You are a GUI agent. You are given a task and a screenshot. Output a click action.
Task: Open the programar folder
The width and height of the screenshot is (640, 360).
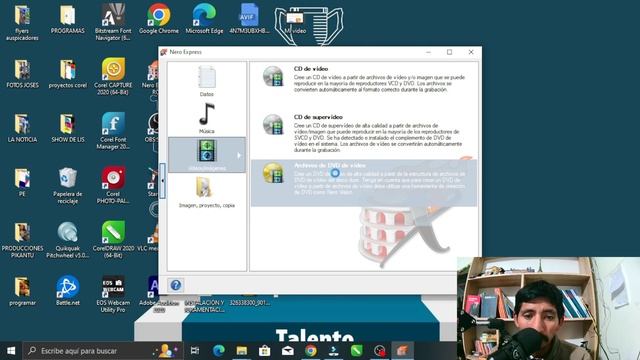[22, 291]
